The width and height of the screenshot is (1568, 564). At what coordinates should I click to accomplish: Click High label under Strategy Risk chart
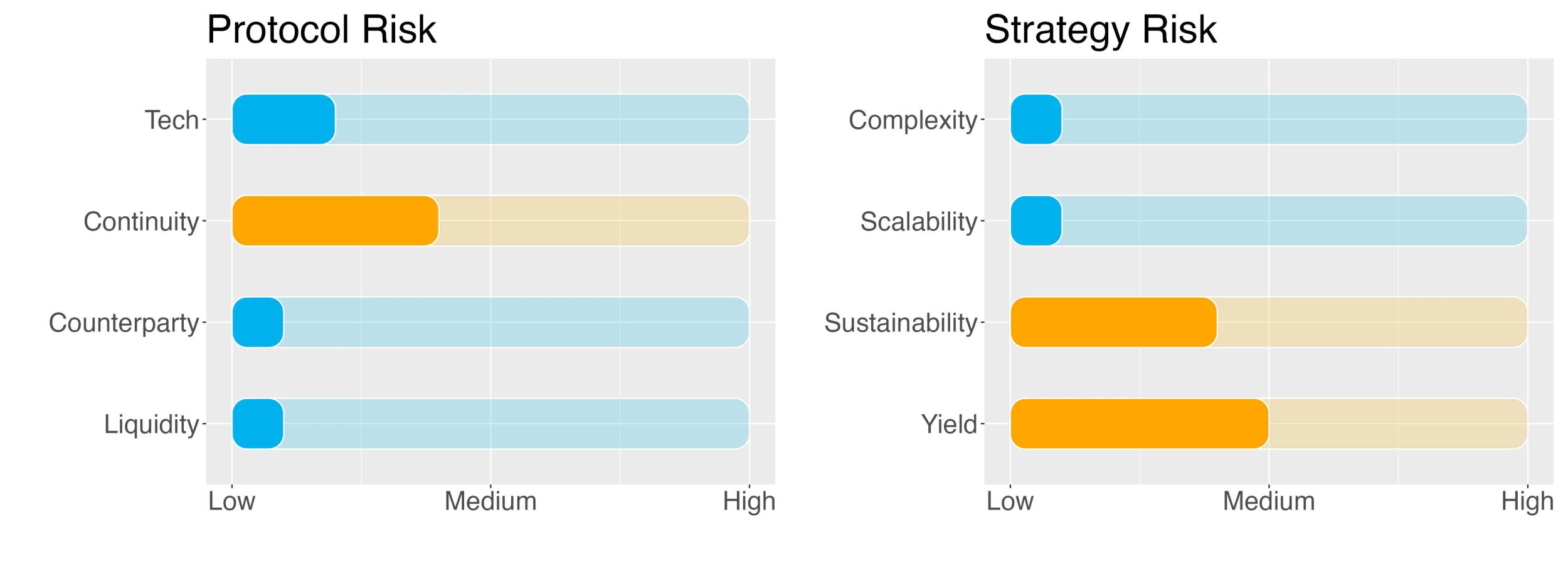coord(1527,502)
